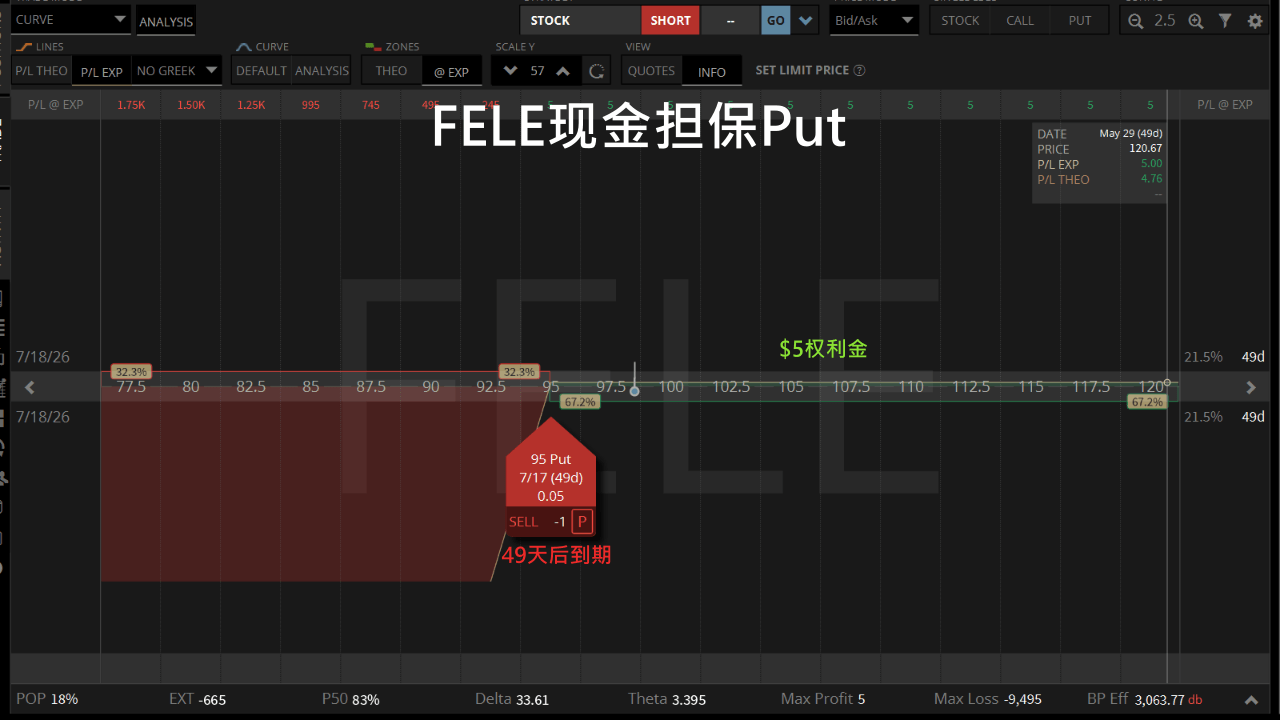Click strike 80 on the axis
1280x720 pixels.
pyautogui.click(x=191, y=387)
